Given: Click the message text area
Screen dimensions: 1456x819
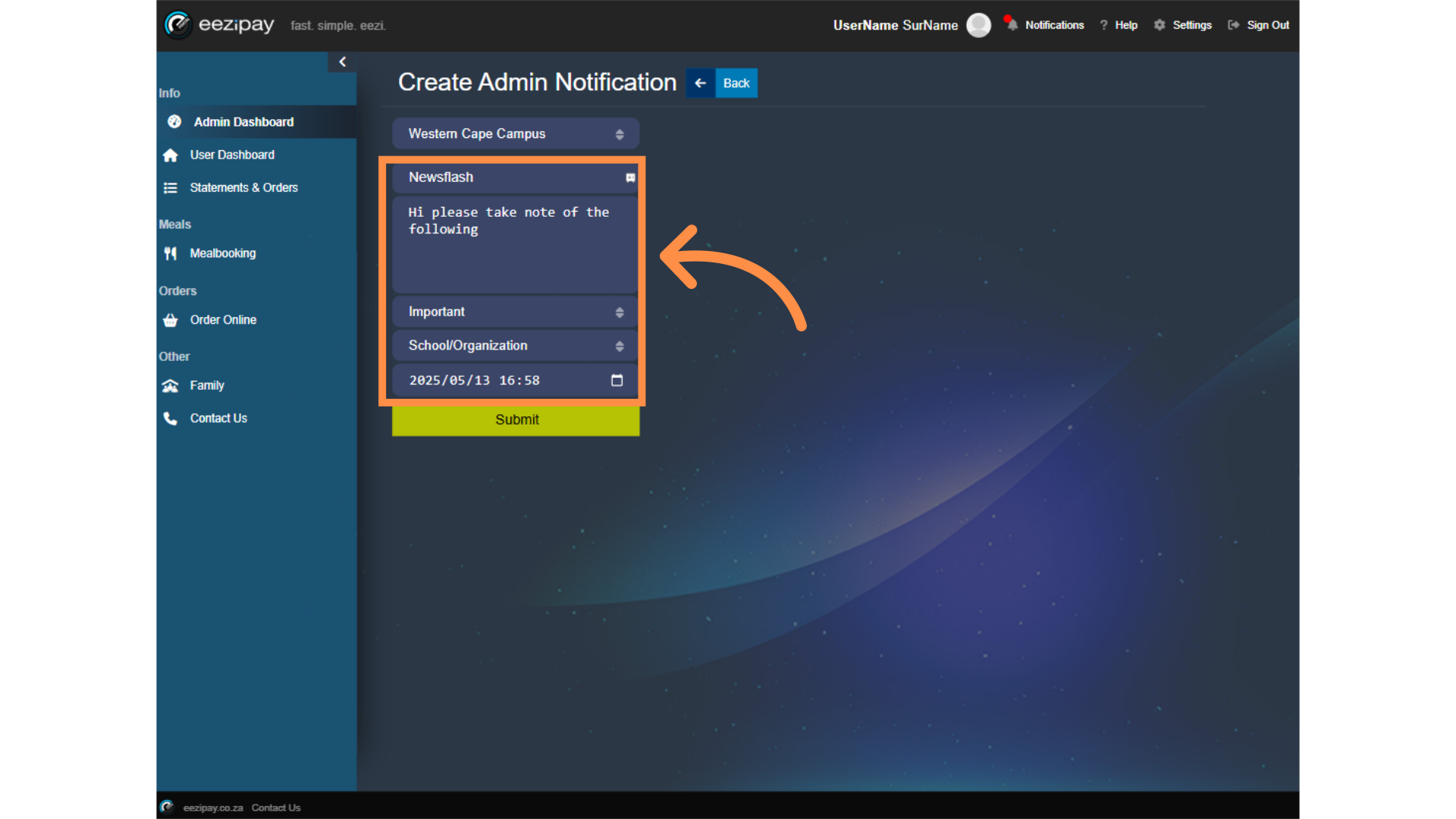Looking at the screenshot, I should coord(516,244).
